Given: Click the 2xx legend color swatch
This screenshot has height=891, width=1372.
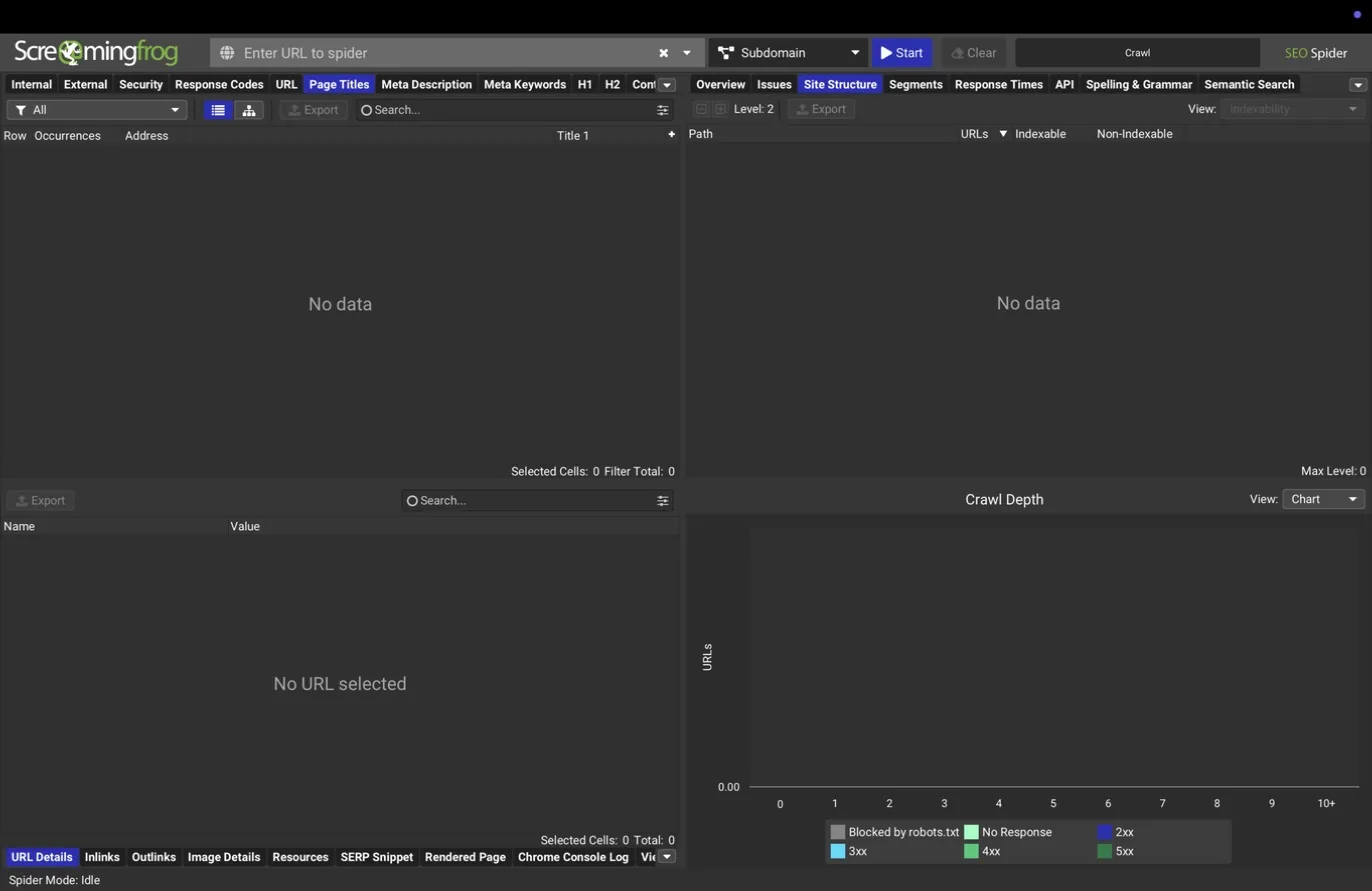Looking at the screenshot, I should (x=1105, y=832).
